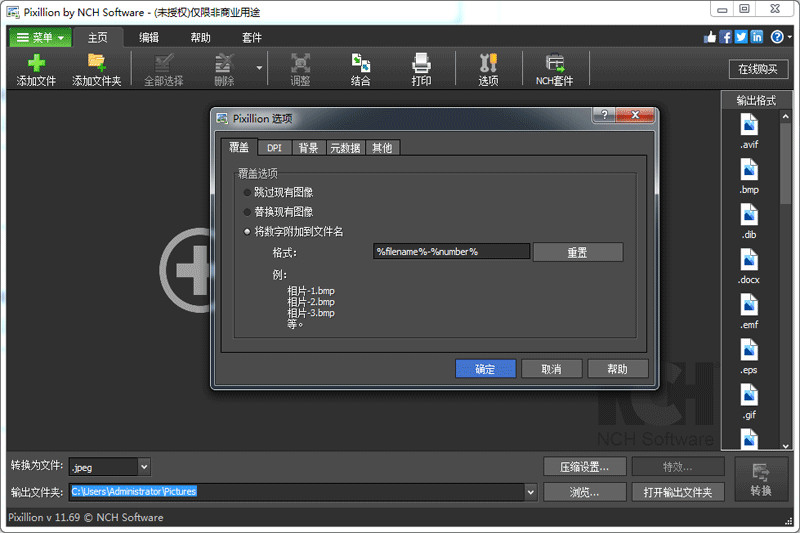
Task: Pick the .eps output format icon
Action: (x=749, y=351)
